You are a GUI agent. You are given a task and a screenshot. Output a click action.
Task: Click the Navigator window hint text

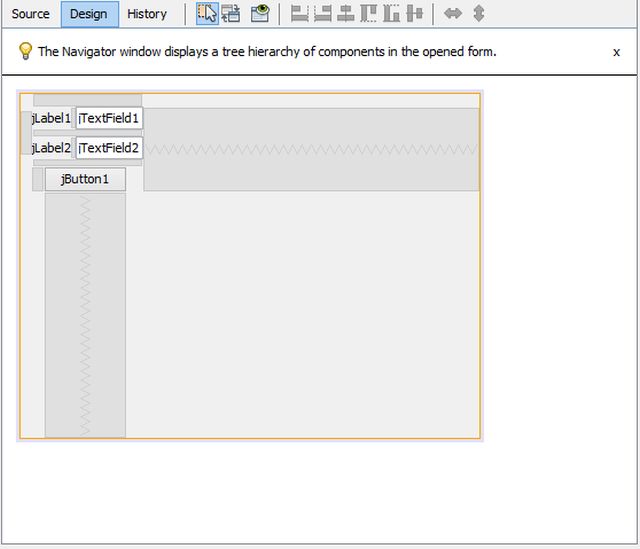click(267, 52)
